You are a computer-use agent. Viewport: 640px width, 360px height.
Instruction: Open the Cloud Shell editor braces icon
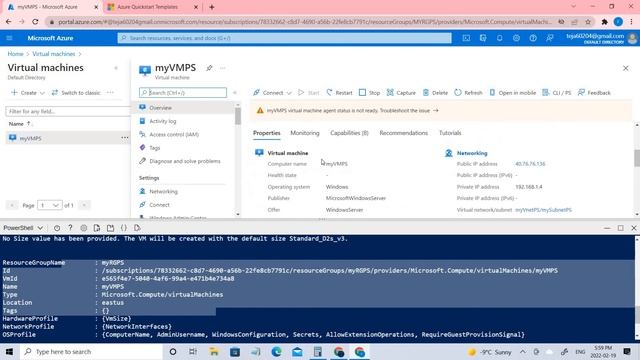124,228
